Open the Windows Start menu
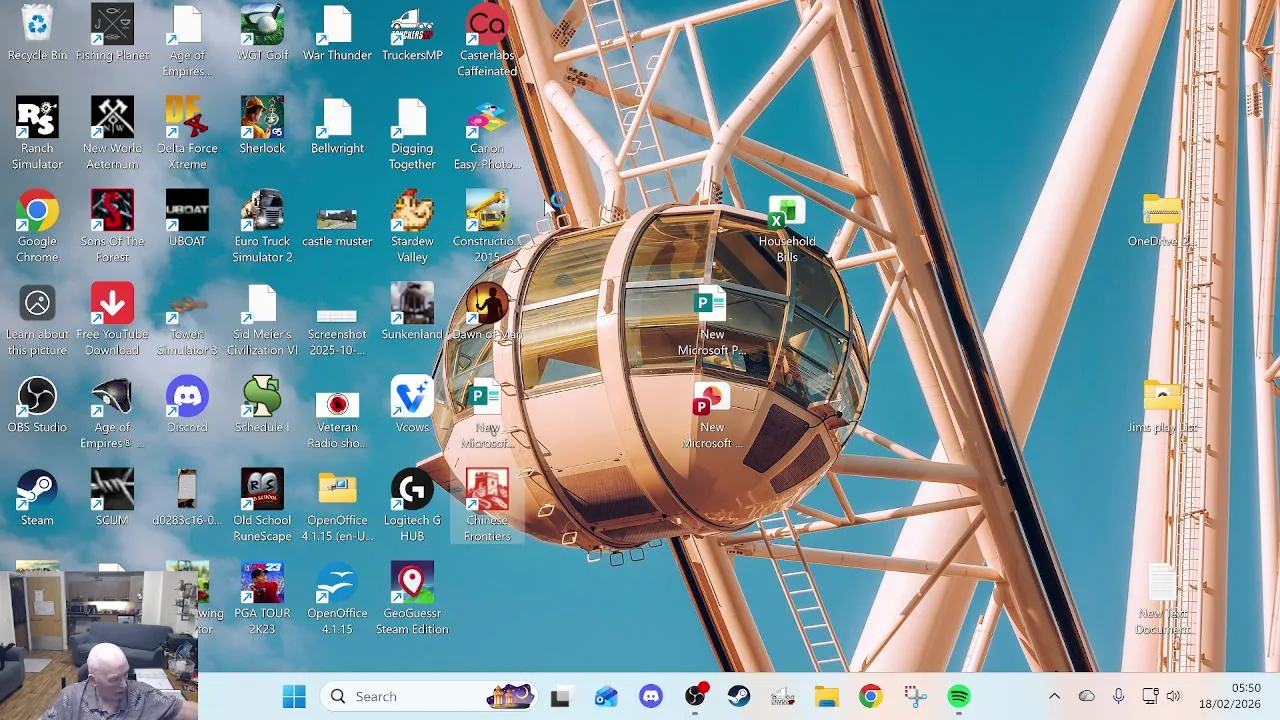Viewport: 1280px width, 720px height. [x=294, y=696]
